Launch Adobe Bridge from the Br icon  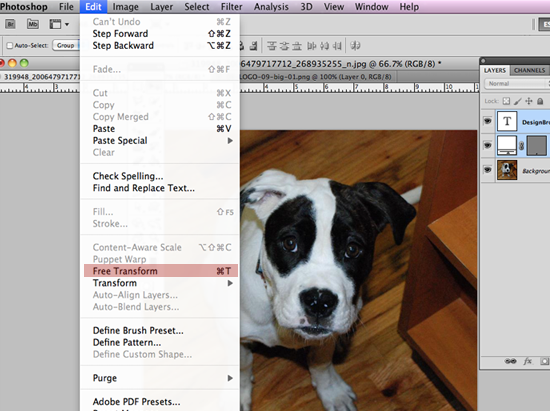pos(11,24)
